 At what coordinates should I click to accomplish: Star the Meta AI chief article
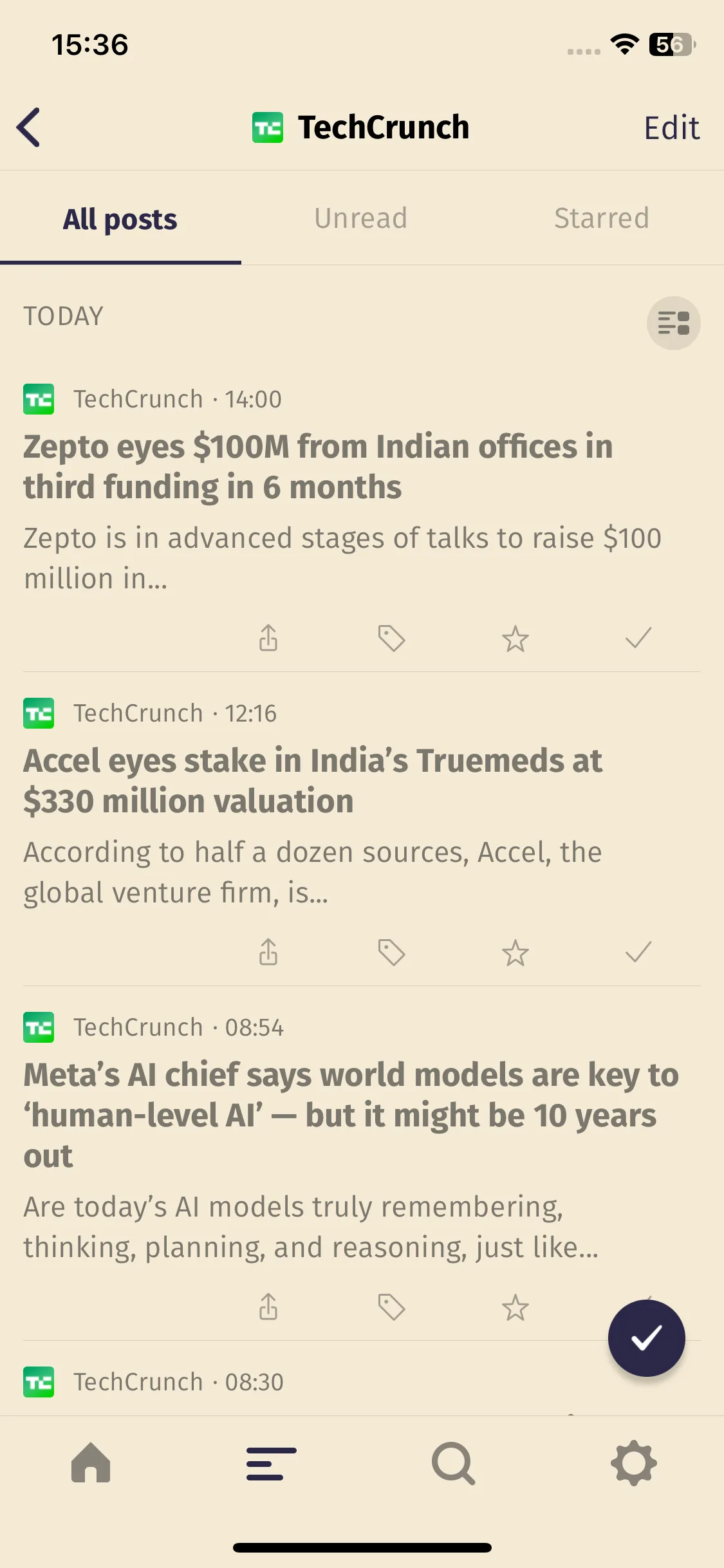515,1307
